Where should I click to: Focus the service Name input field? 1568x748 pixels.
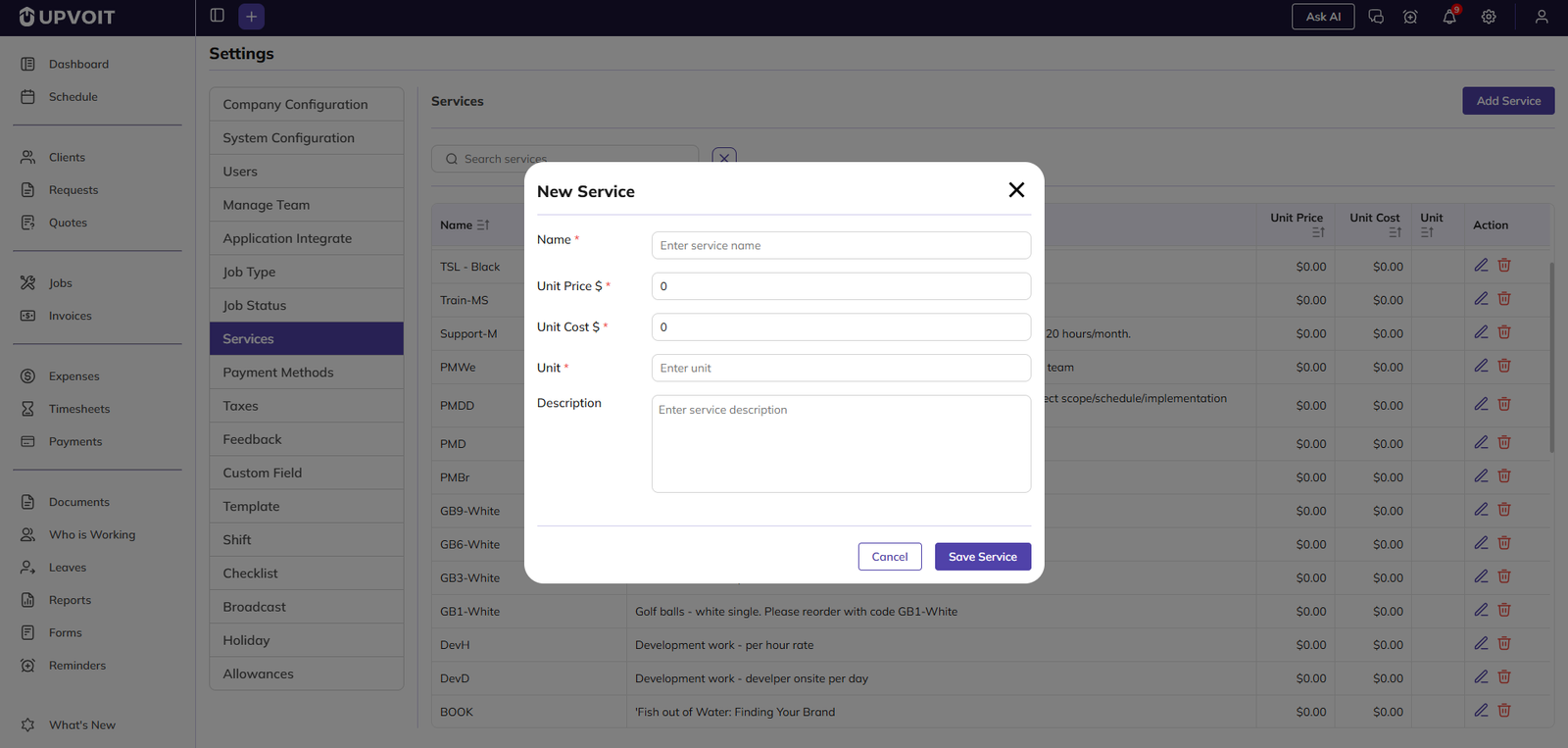[841, 245]
